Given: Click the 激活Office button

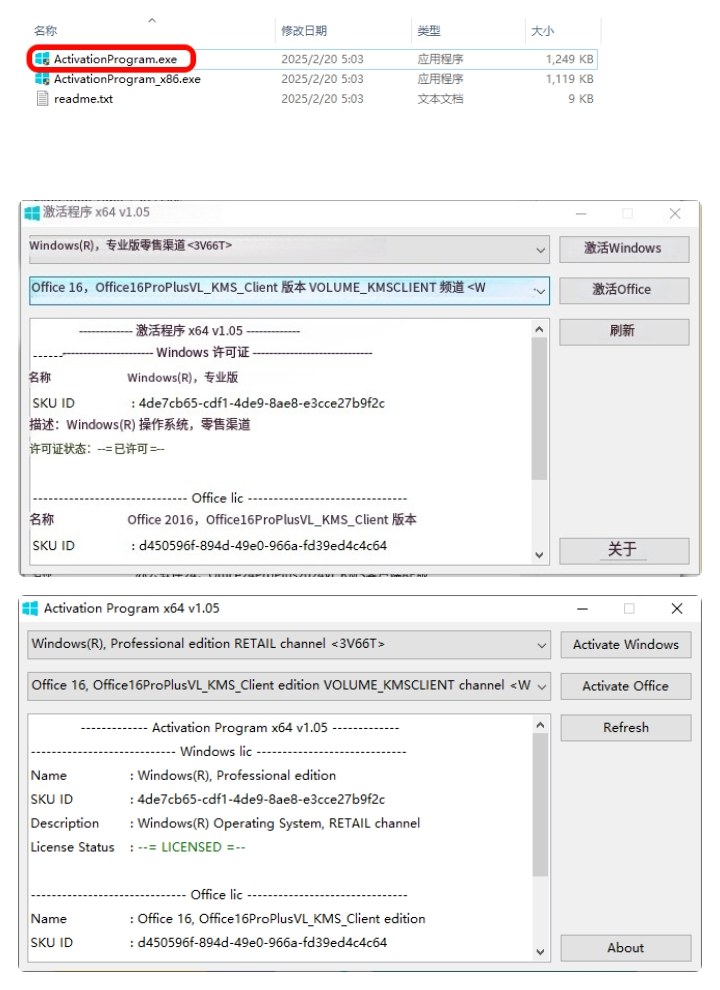Looking at the screenshot, I should coord(623,290).
